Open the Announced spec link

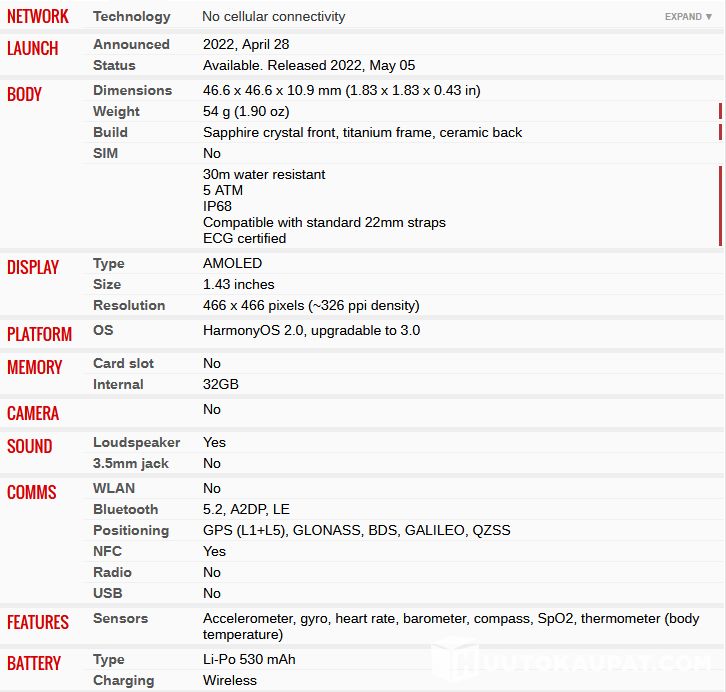pos(131,44)
